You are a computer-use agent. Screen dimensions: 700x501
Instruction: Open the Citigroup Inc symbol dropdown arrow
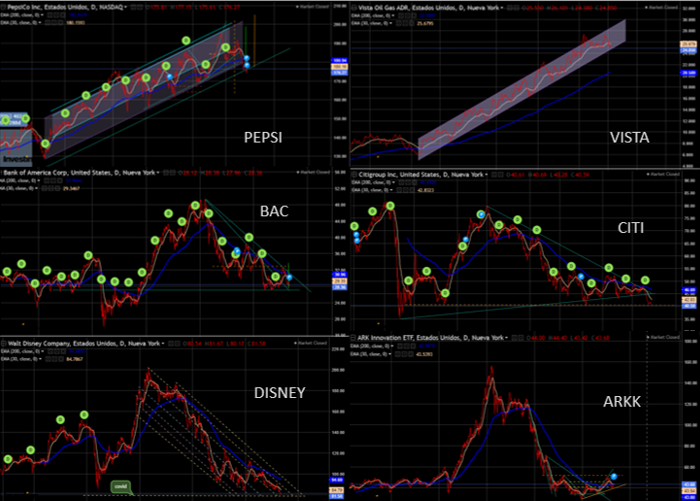pos(487,175)
